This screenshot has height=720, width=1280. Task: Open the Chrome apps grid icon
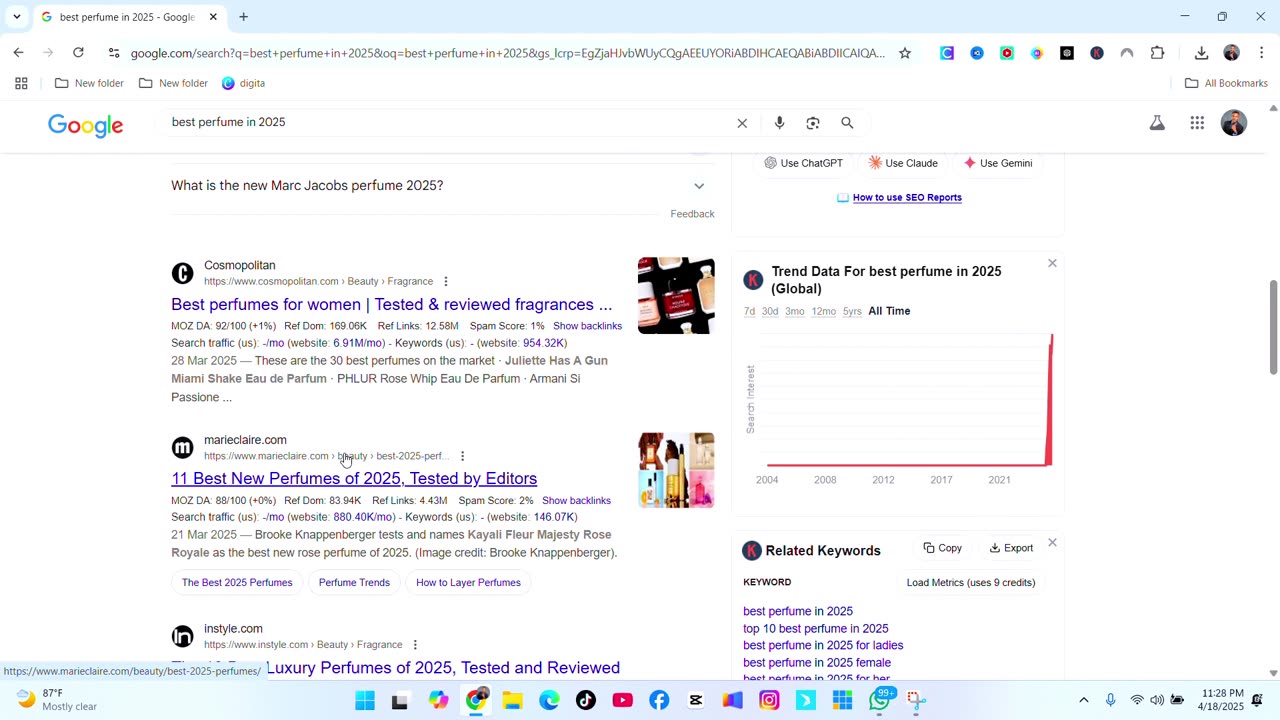(x=21, y=83)
